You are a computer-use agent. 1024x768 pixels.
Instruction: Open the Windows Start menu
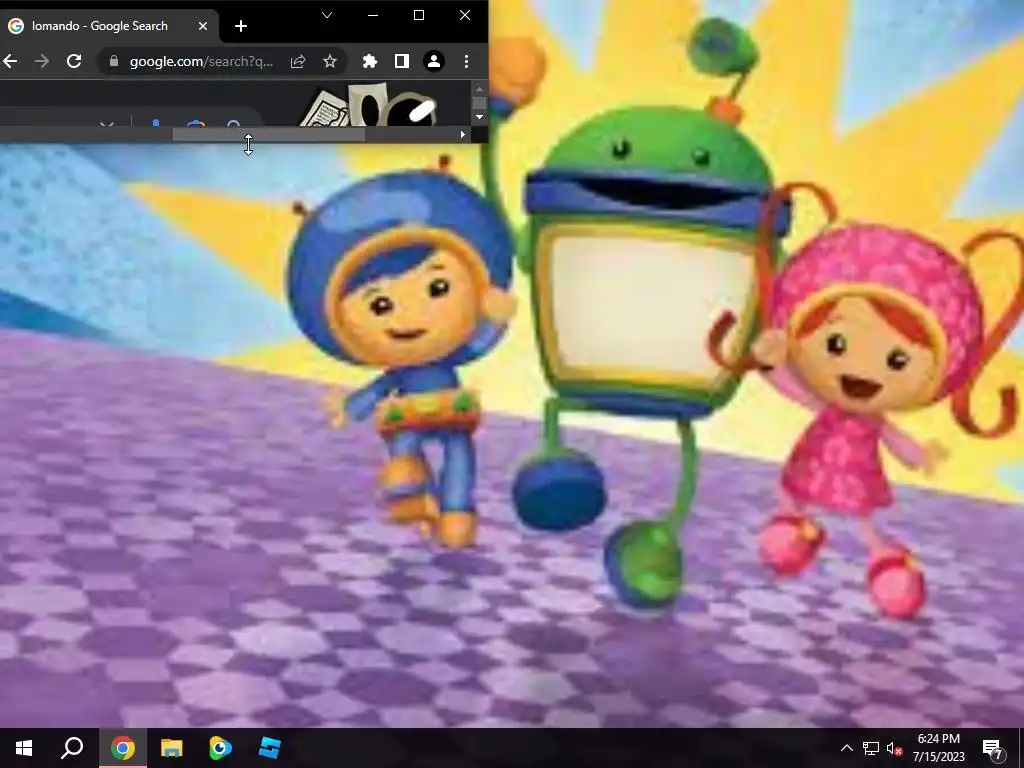(x=24, y=748)
